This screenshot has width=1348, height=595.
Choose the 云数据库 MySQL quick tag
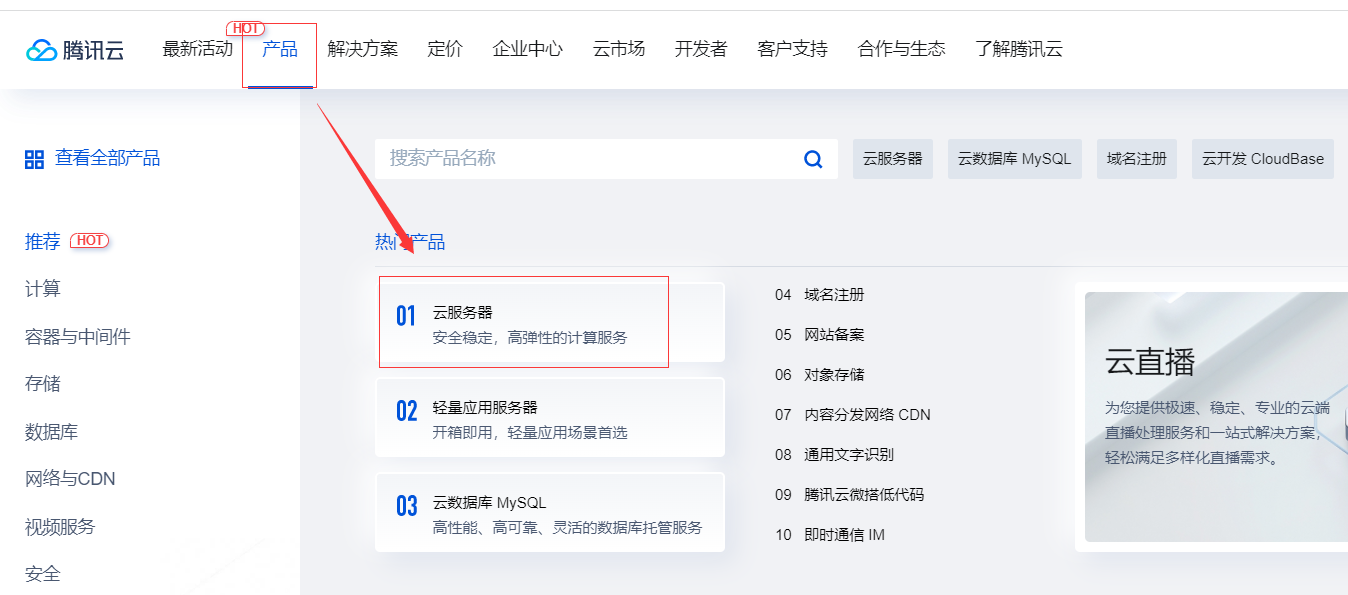(x=1014, y=159)
